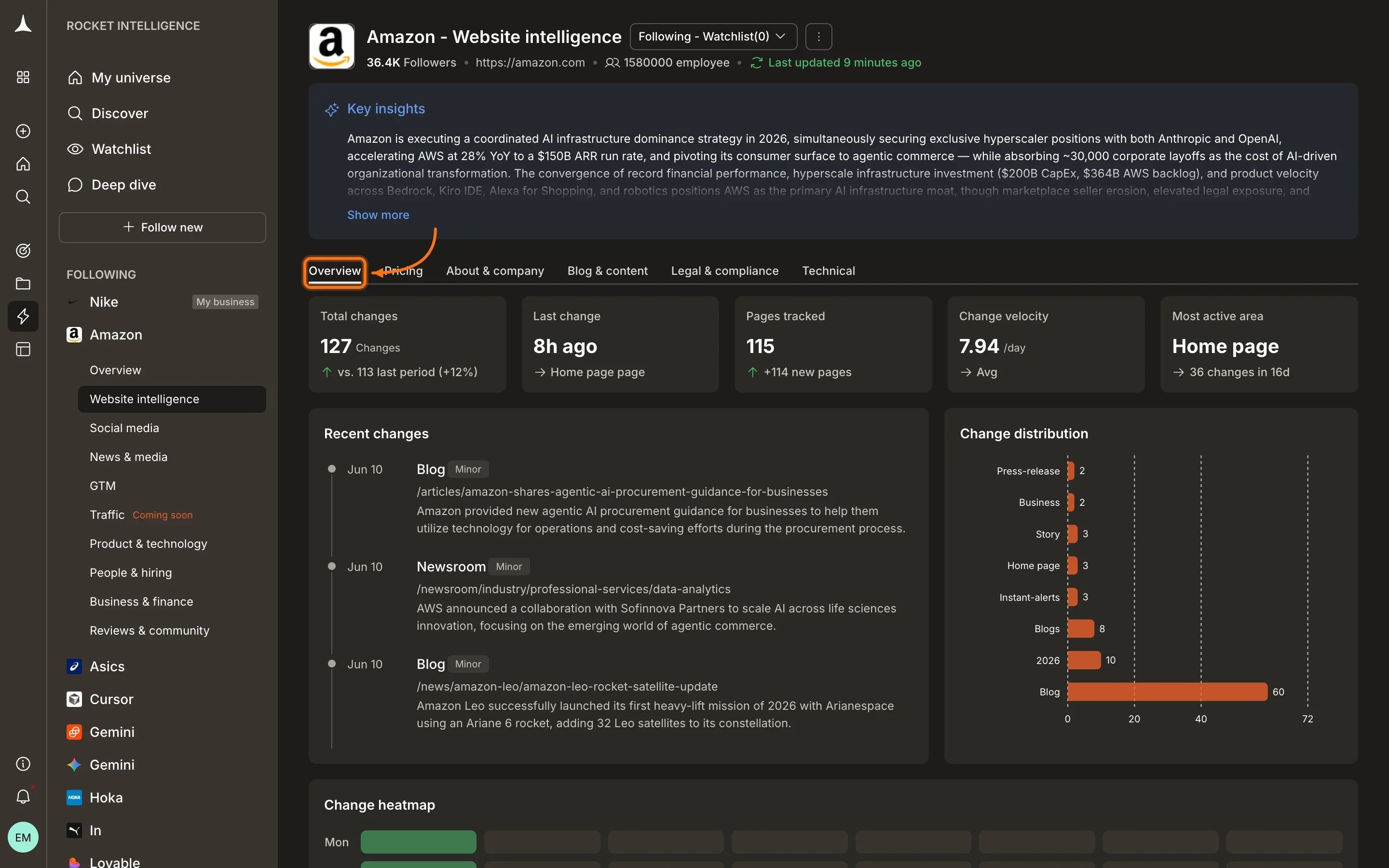Open People & hiring in the sidebar
Viewport: 1389px width, 868px height.
tap(131, 573)
